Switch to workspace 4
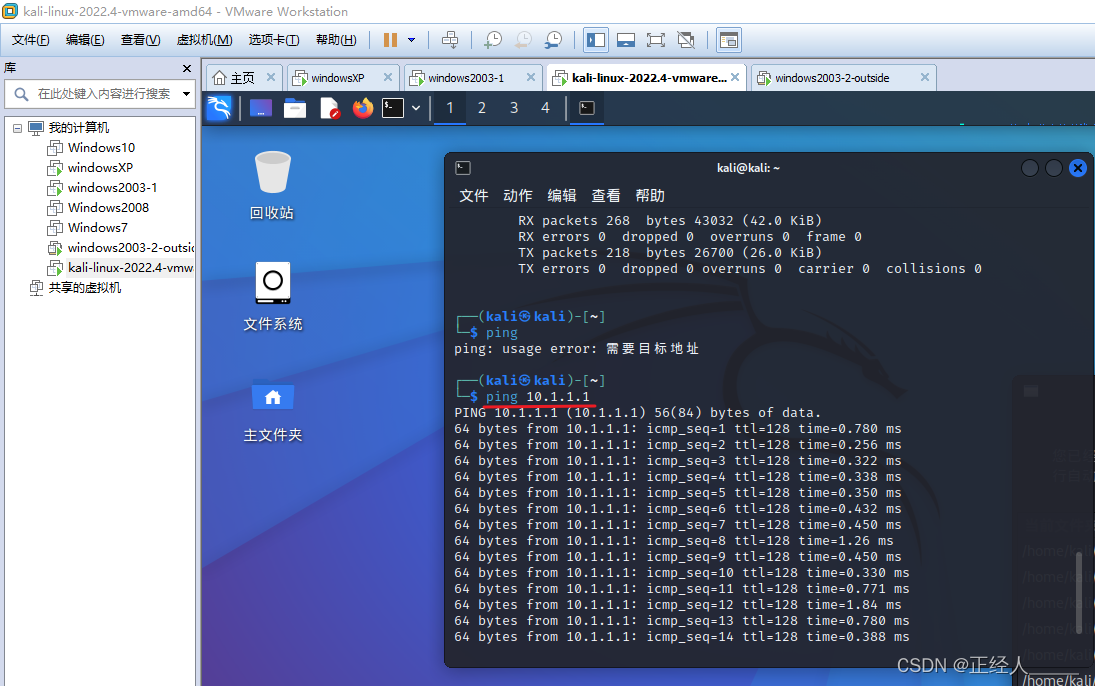Viewport: 1095px width, 686px height. pyautogui.click(x=545, y=108)
